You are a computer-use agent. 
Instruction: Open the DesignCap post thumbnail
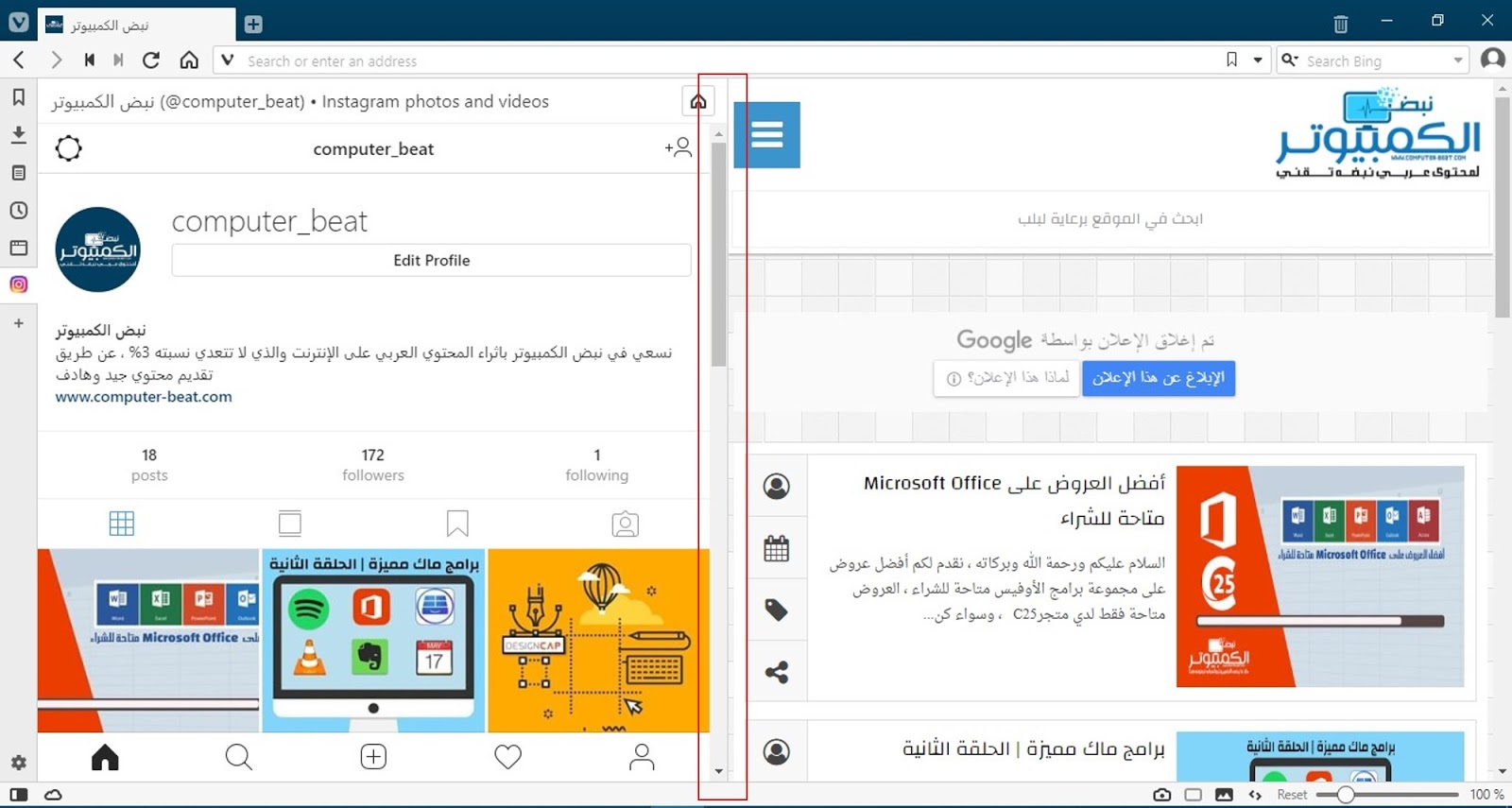tap(598, 641)
